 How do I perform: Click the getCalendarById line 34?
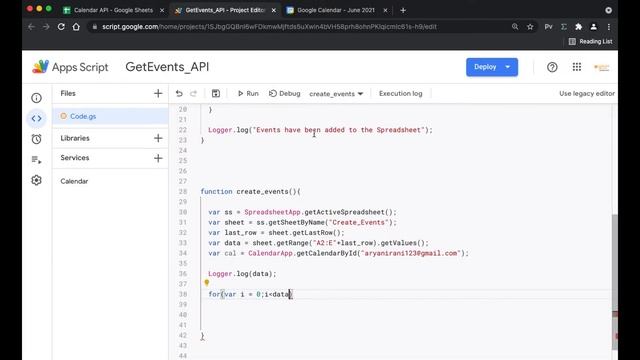(338, 253)
